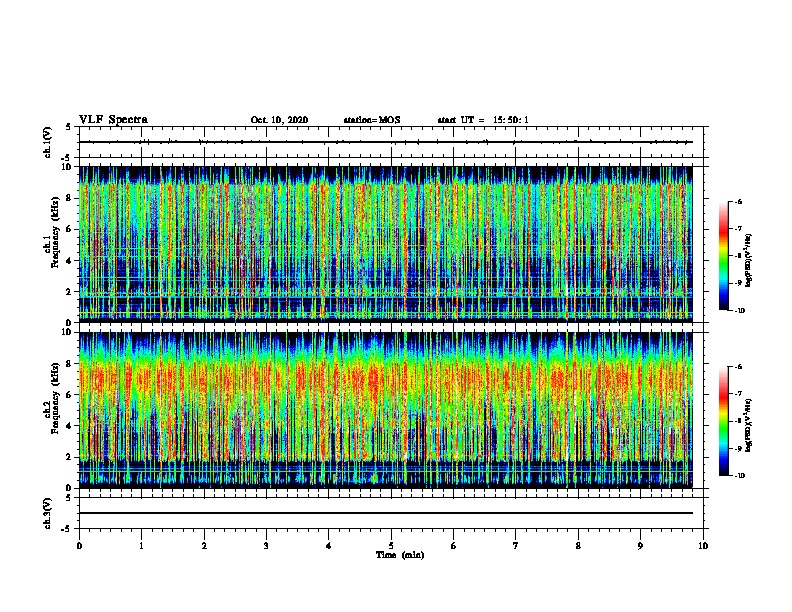The width and height of the screenshot is (792, 612).
Task: Click time axis tick label '8'
Action: point(578,546)
